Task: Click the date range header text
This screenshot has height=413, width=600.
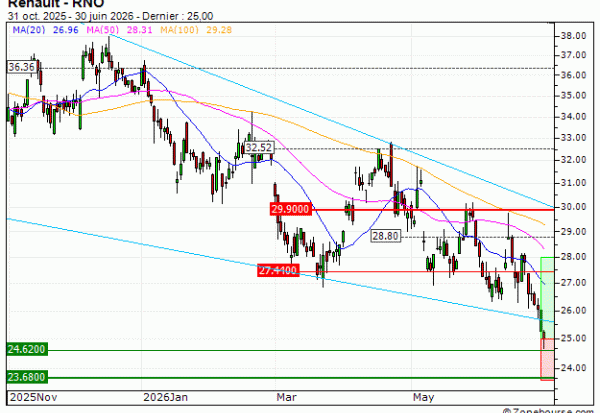Action: [110, 16]
